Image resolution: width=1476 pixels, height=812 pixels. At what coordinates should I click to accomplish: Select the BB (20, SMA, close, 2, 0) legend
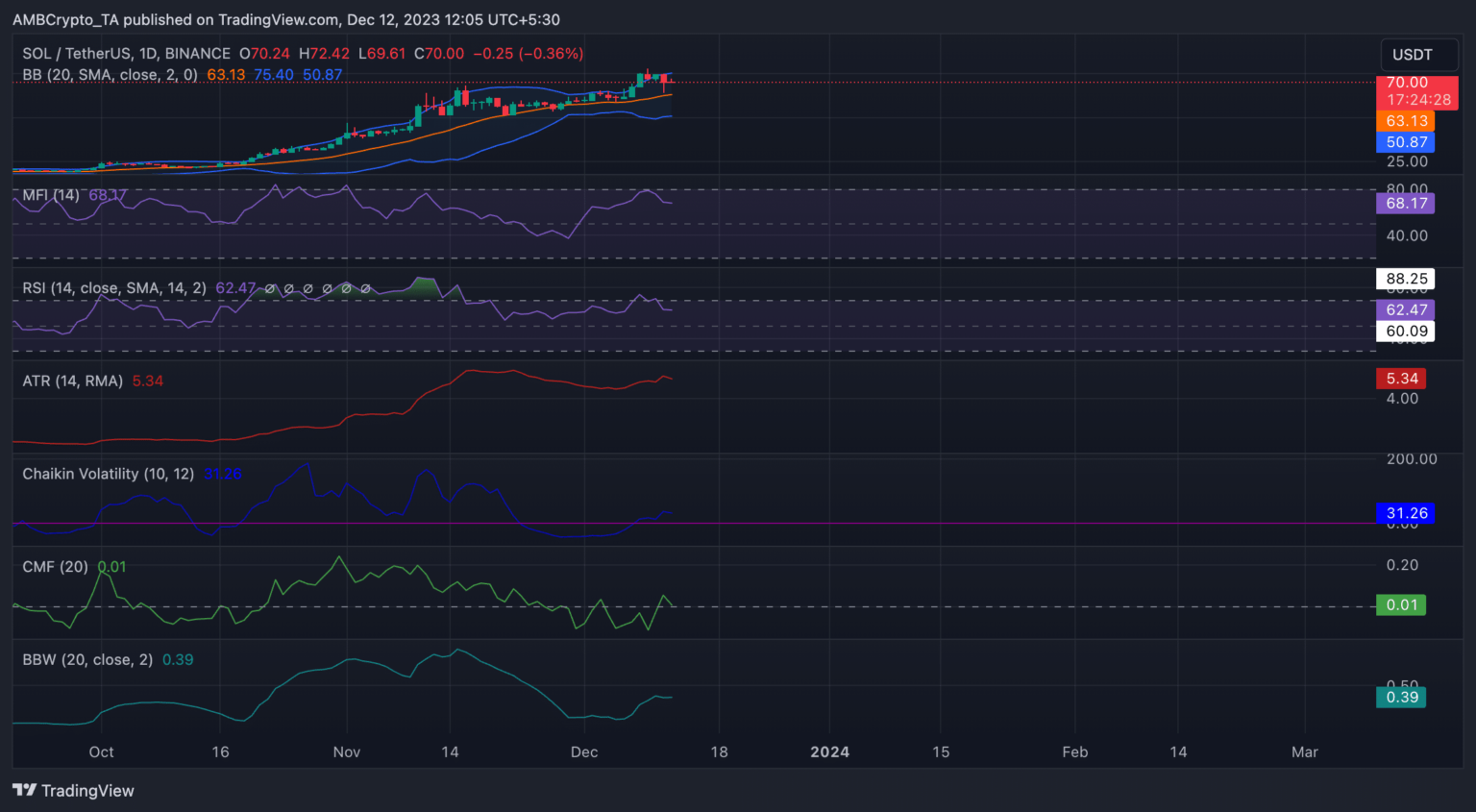(x=110, y=75)
